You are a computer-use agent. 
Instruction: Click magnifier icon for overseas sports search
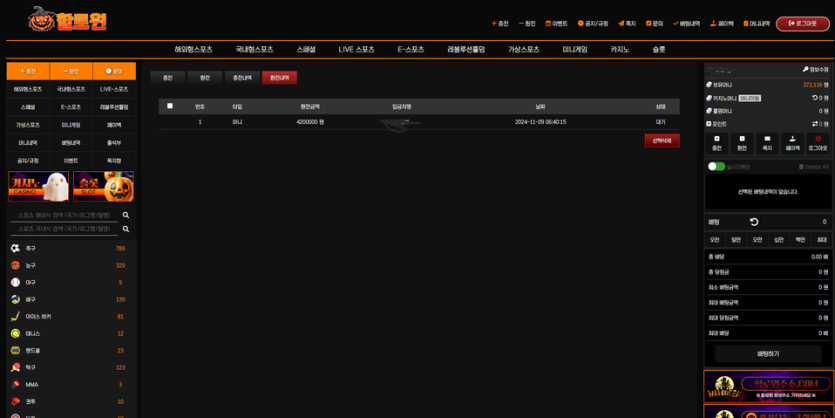tap(126, 215)
